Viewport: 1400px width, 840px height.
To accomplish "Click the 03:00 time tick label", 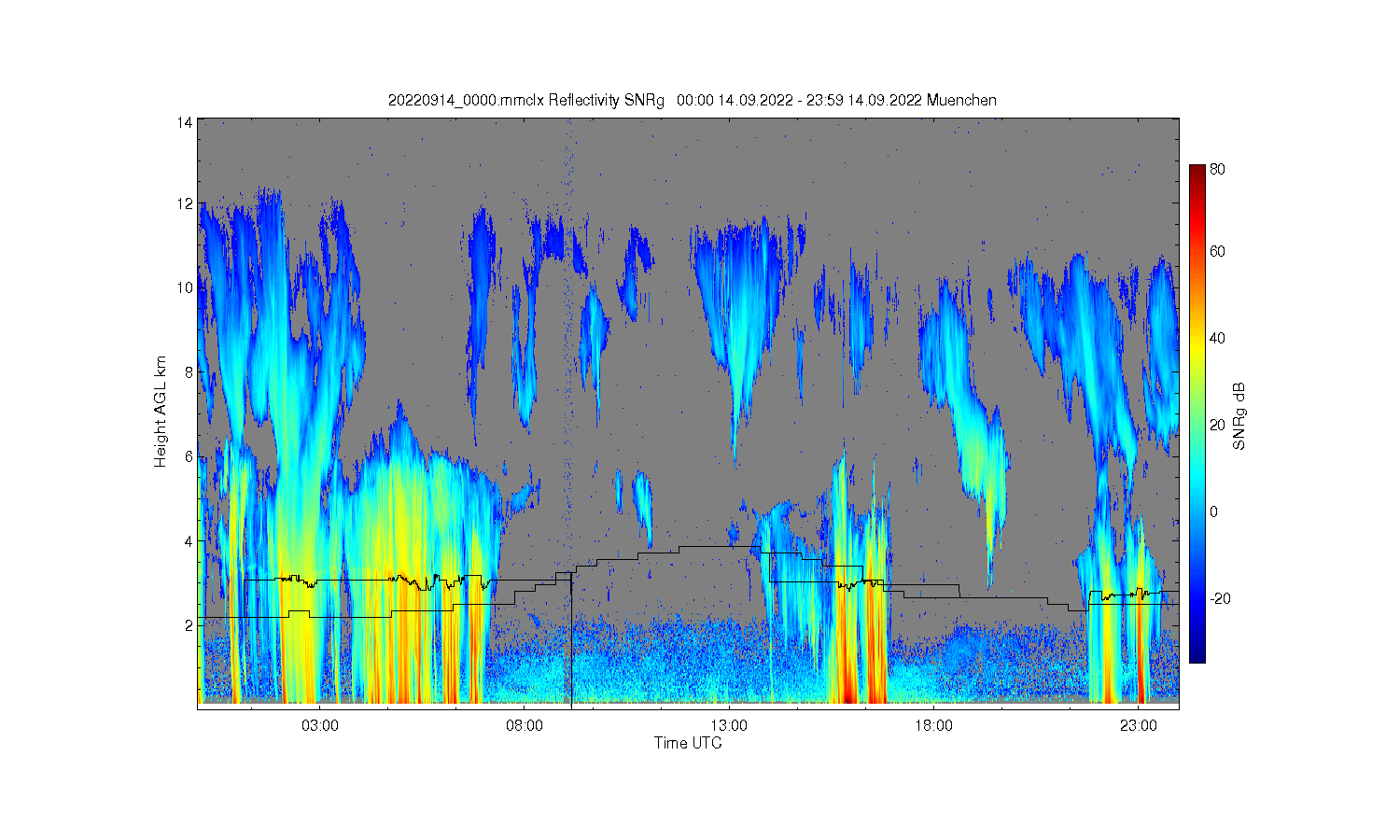I will pyautogui.click(x=320, y=725).
